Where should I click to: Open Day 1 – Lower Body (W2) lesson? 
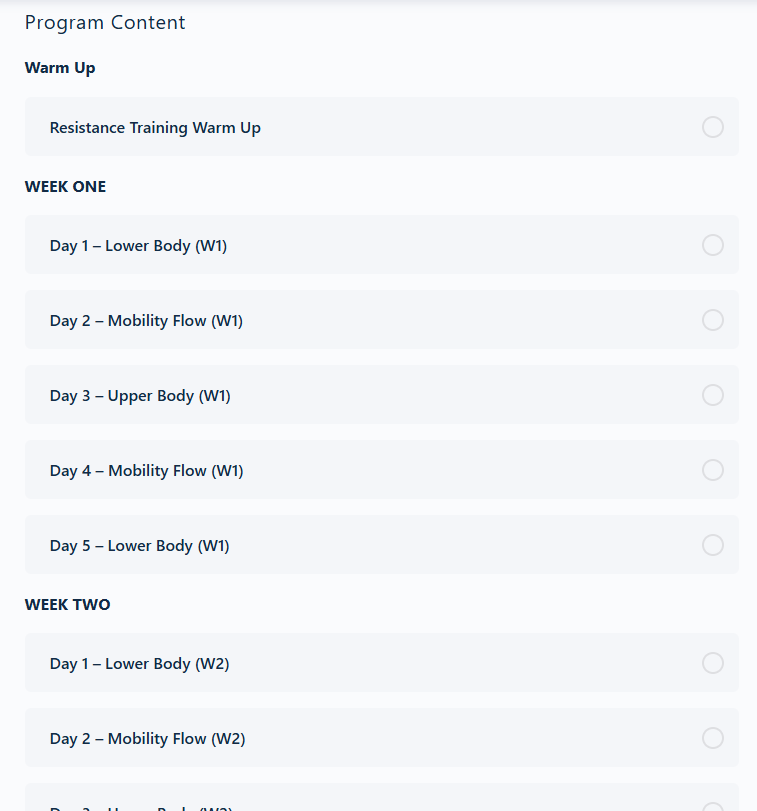coord(139,664)
